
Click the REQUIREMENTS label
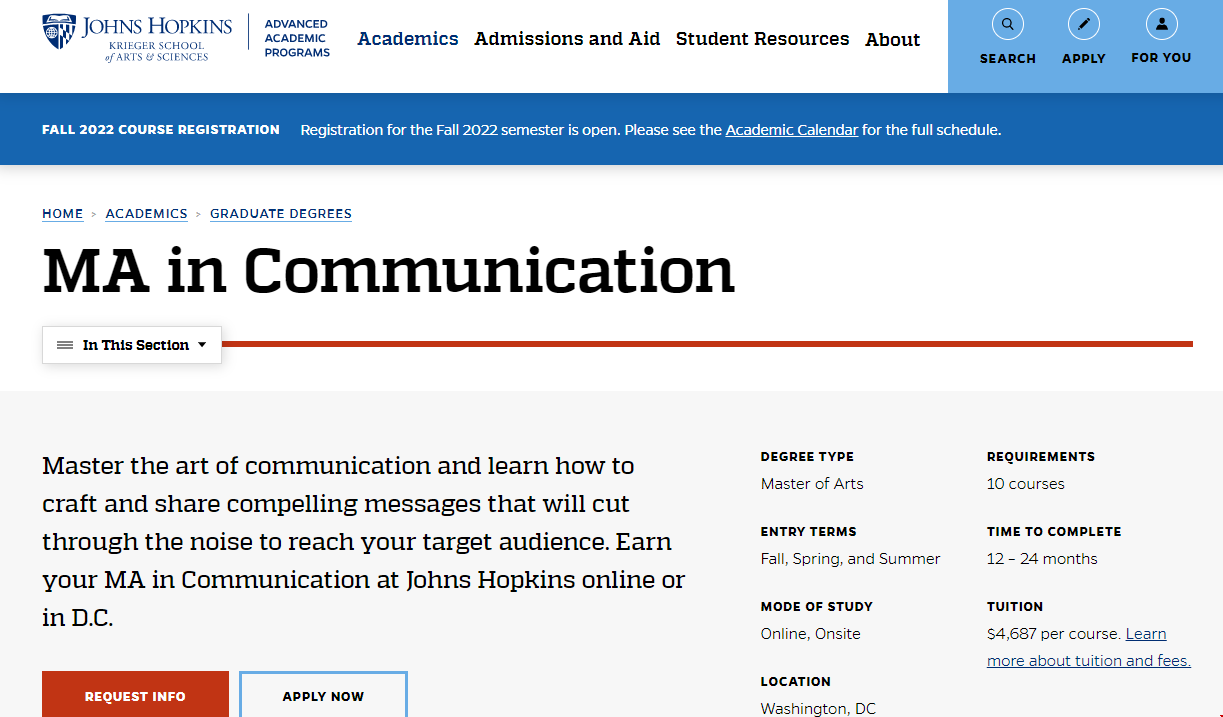1041,457
